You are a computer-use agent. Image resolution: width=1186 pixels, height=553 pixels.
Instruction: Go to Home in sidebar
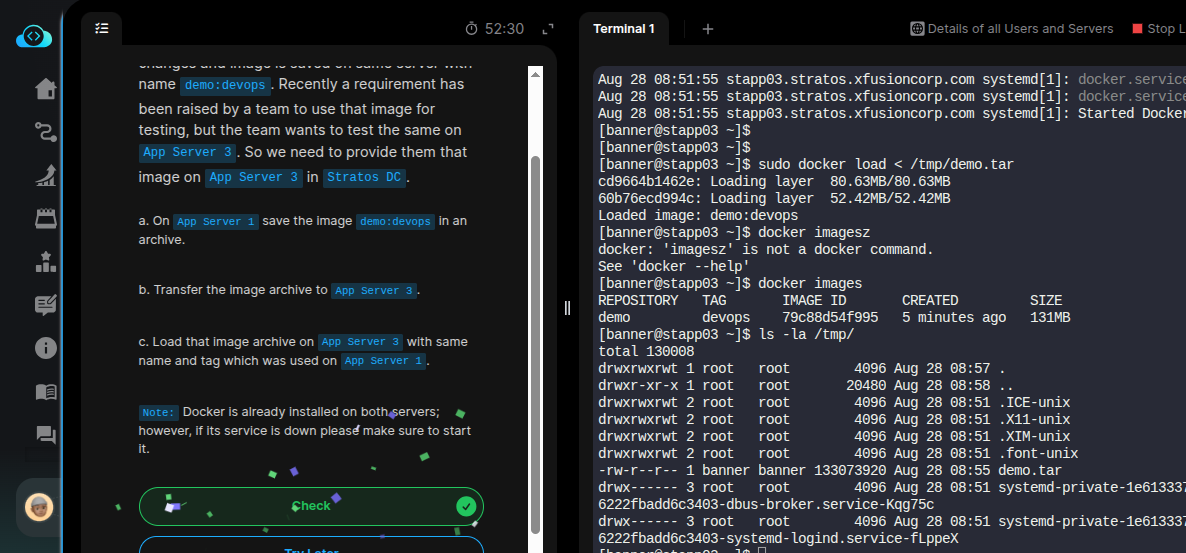(x=45, y=89)
